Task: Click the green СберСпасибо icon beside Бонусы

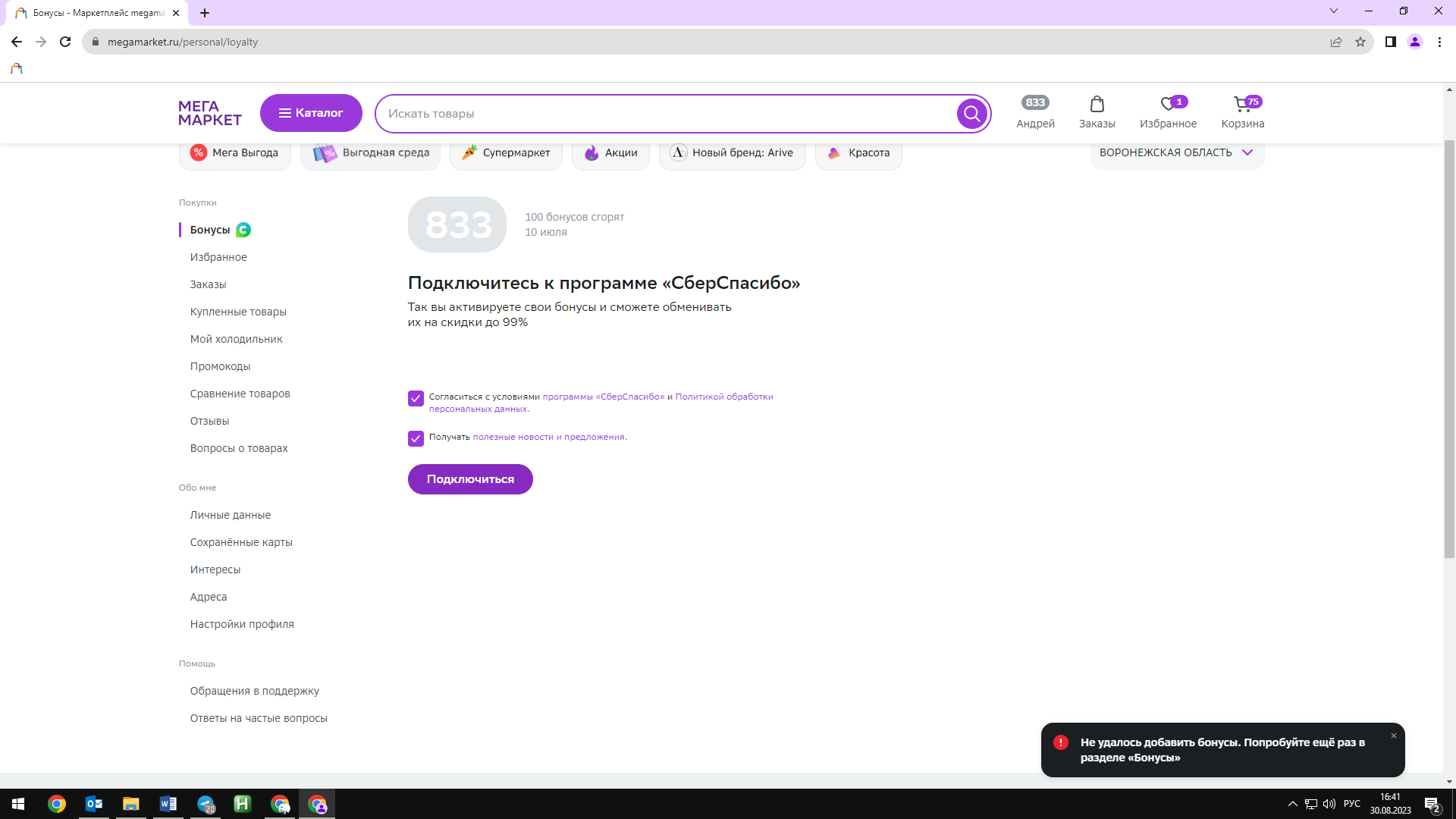Action: point(243,230)
